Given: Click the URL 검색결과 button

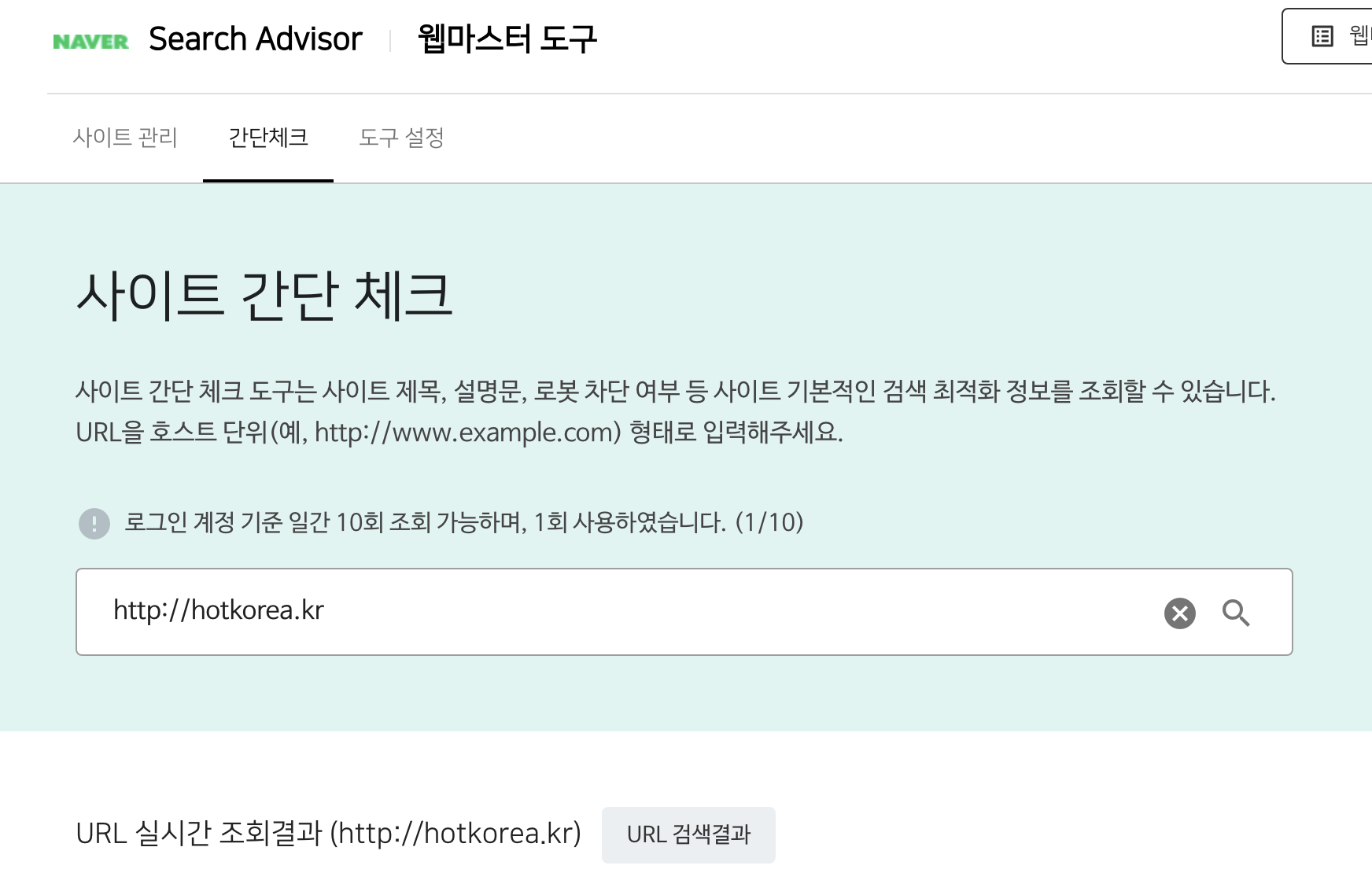Looking at the screenshot, I should pyautogui.click(x=688, y=834).
